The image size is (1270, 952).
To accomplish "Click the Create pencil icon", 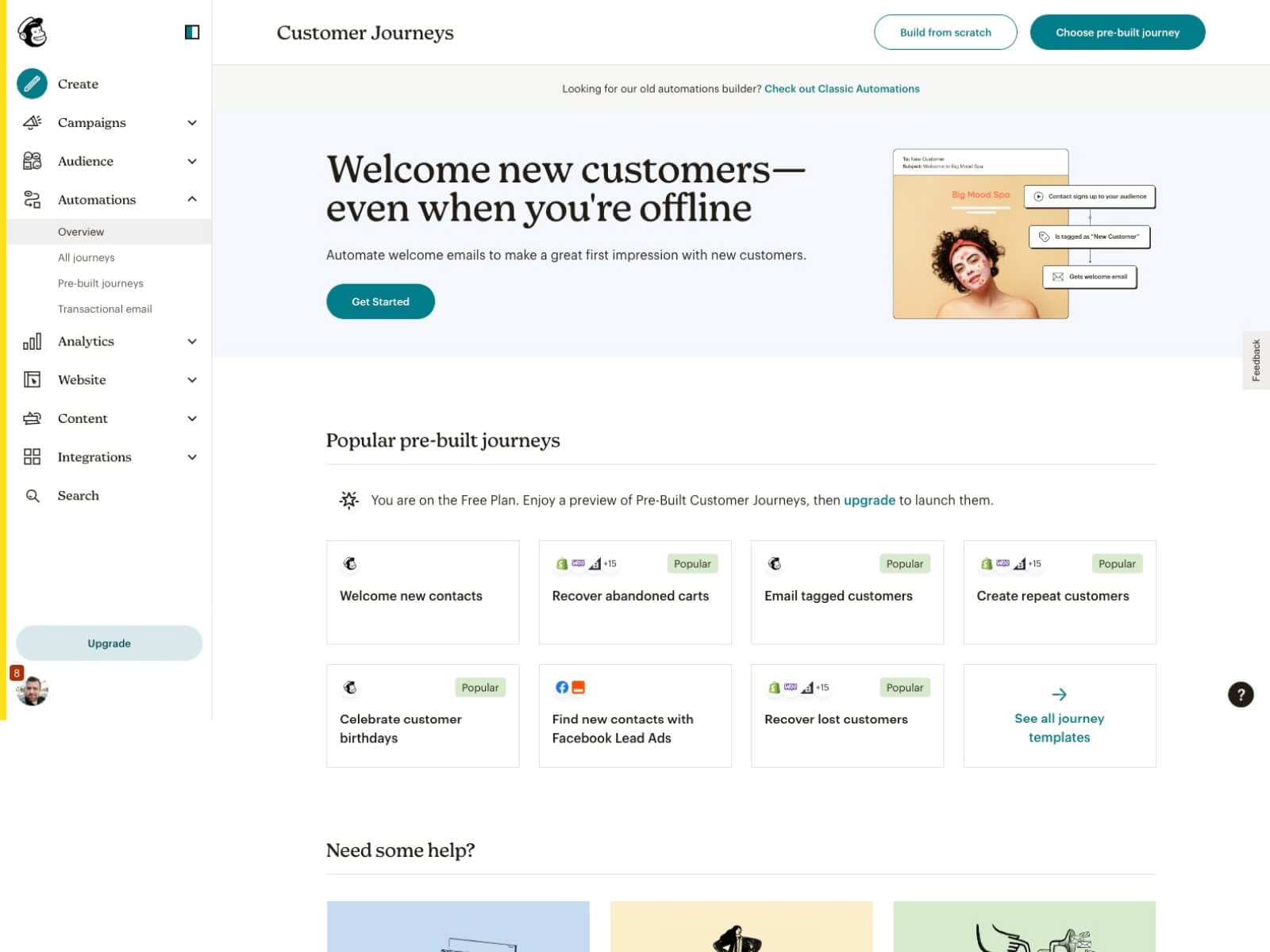I will 33,83.
